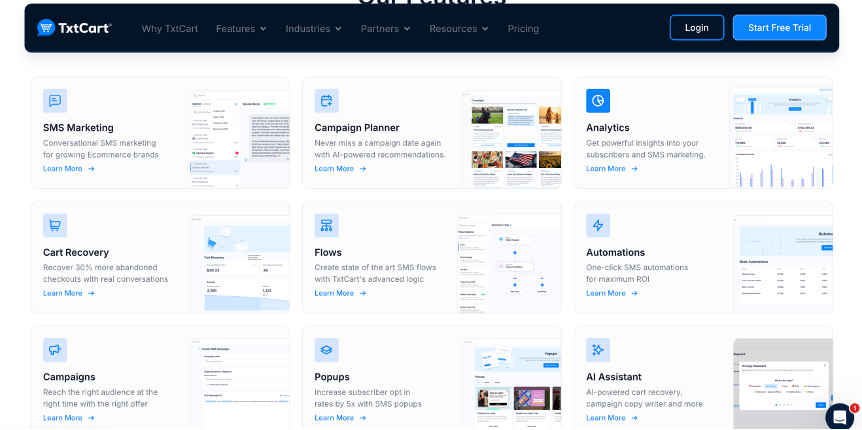Go to the Pricing page
The height and width of the screenshot is (430, 862).
click(x=523, y=28)
